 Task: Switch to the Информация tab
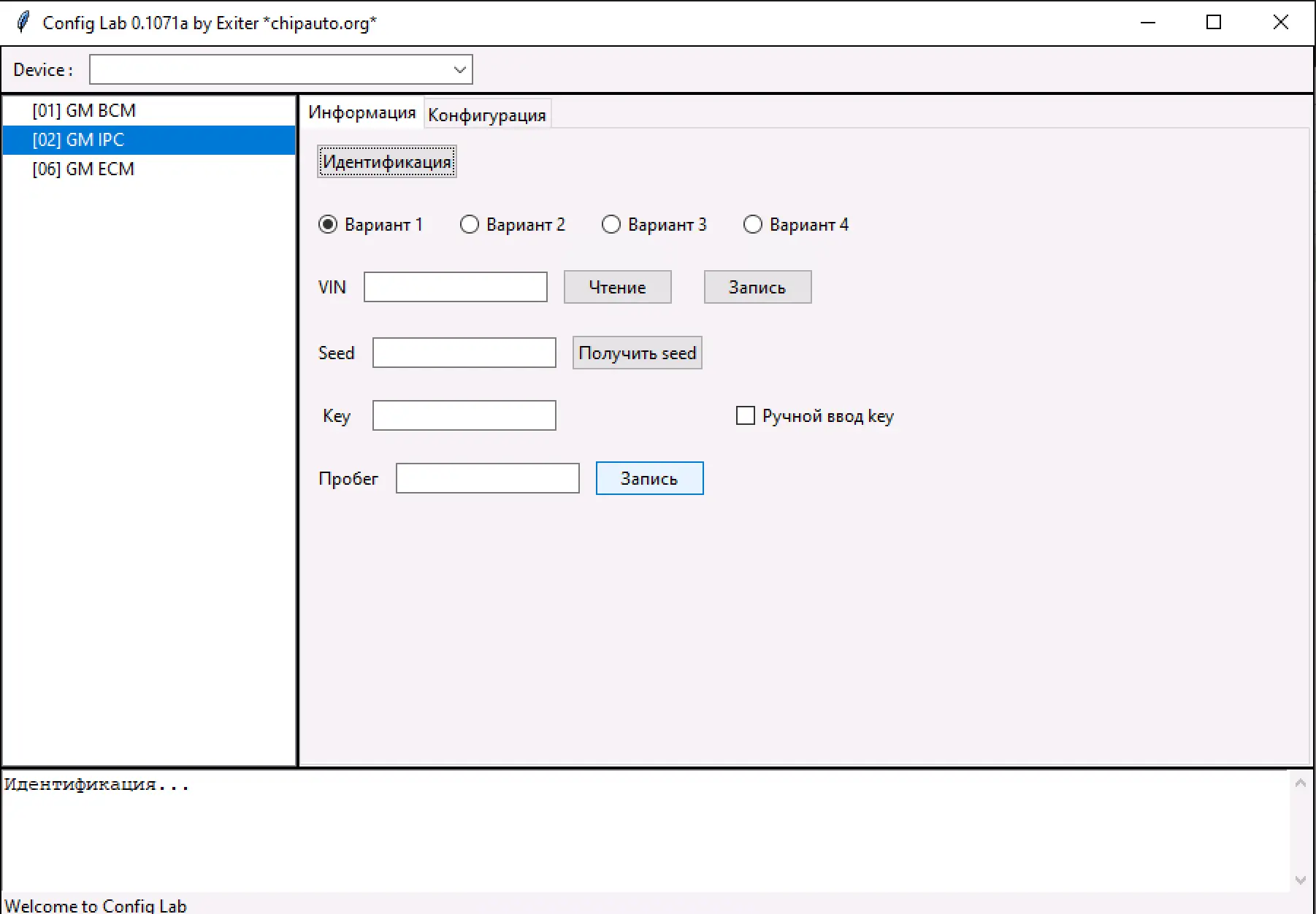coord(361,113)
